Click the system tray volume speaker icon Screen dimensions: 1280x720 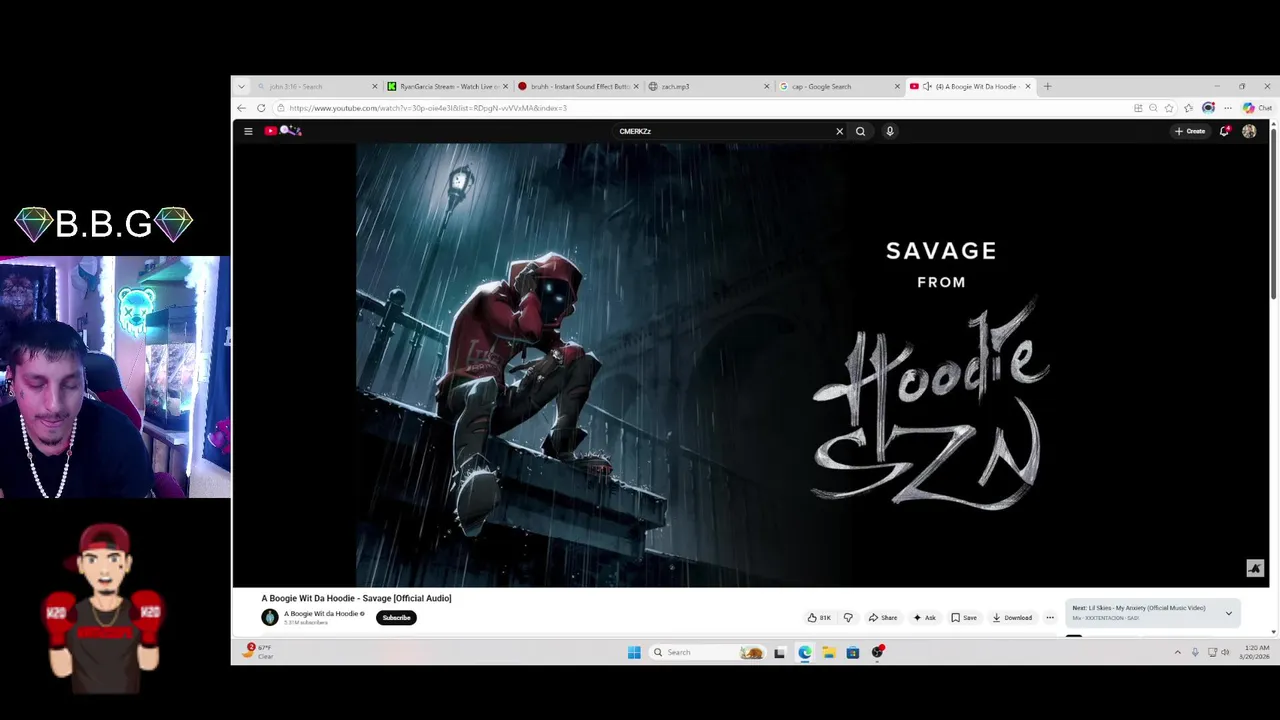tap(1225, 652)
